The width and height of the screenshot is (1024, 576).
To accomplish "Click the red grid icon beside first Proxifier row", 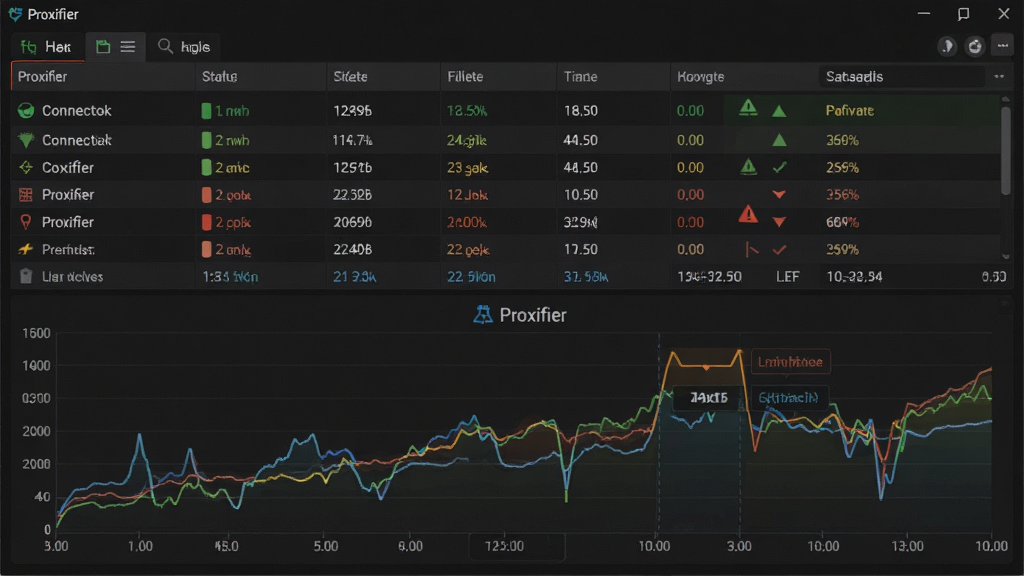I will coord(25,195).
